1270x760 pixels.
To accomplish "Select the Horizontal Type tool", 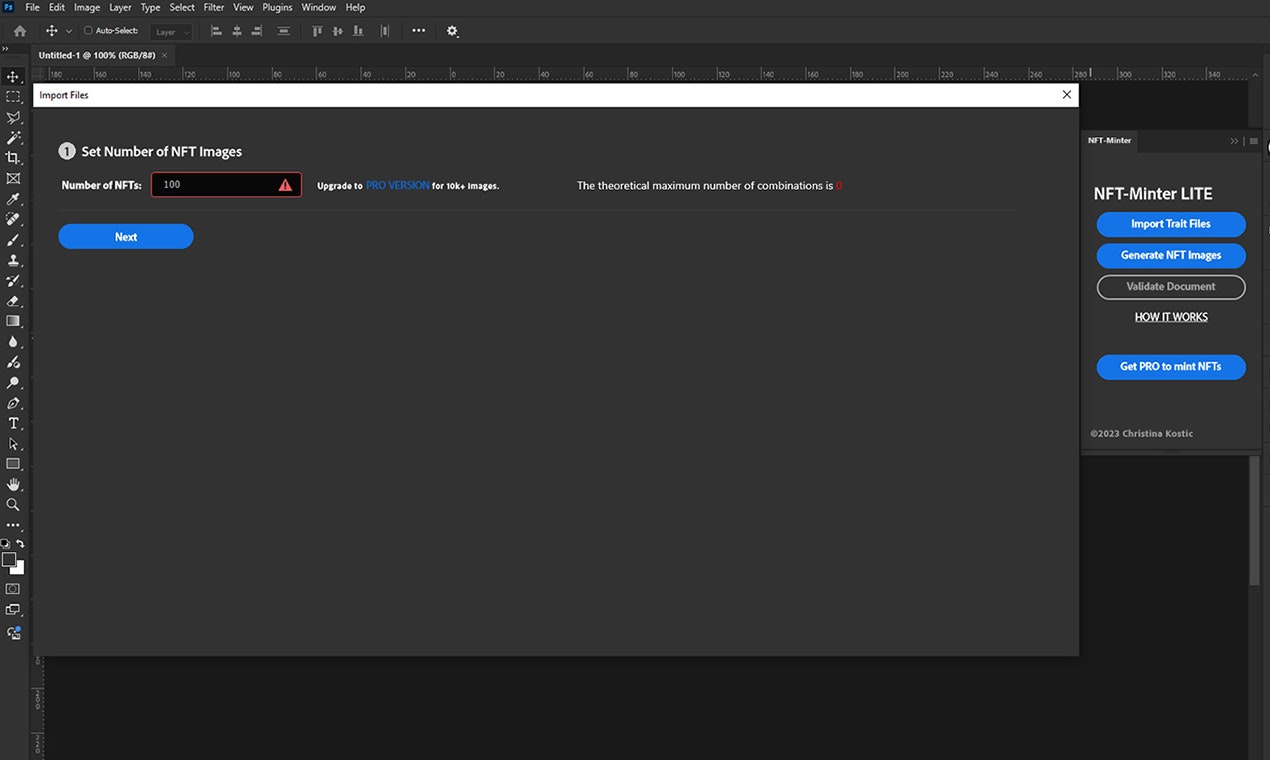I will [13, 424].
